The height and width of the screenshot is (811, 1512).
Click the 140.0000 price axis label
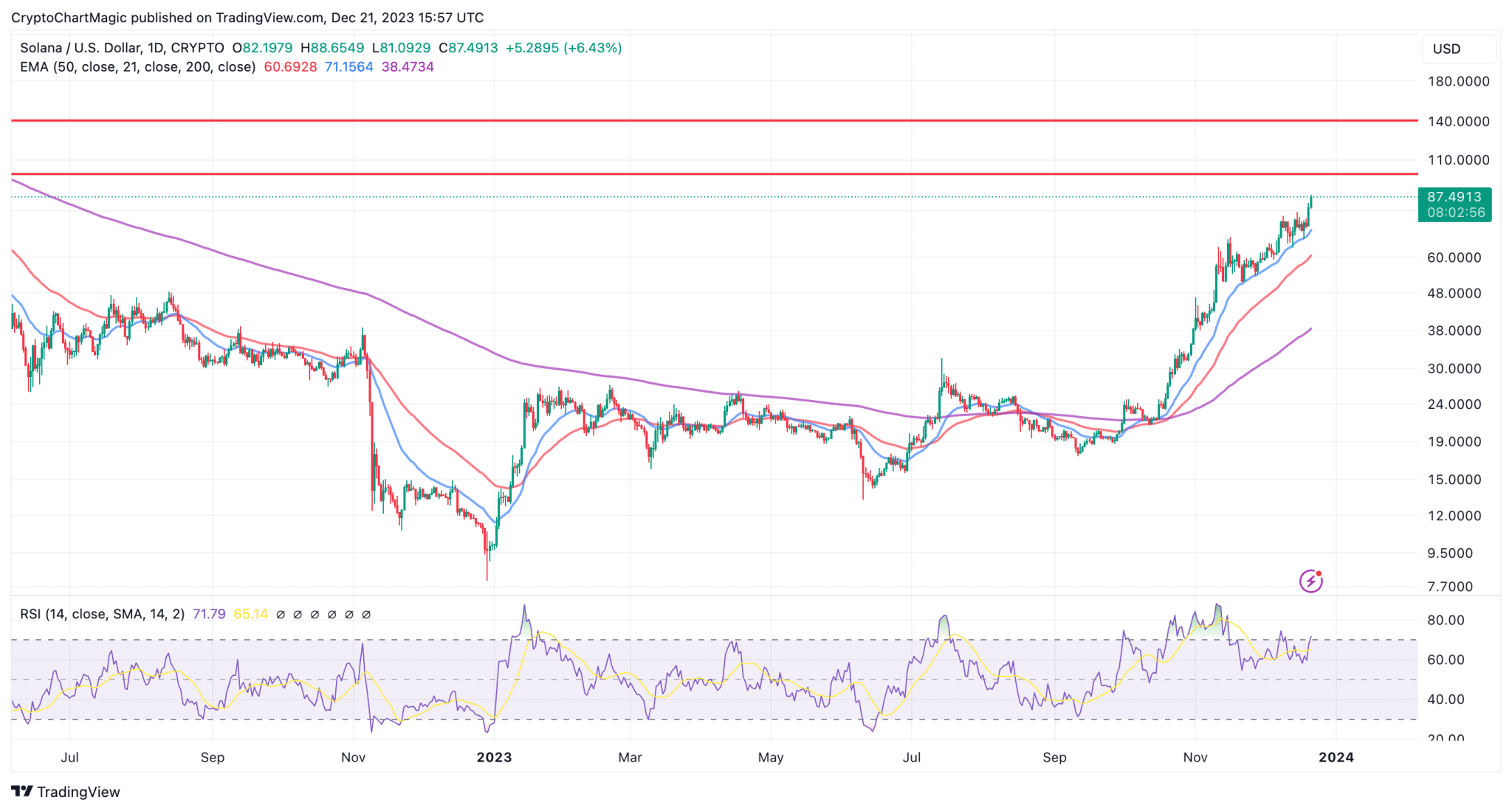point(1458,121)
